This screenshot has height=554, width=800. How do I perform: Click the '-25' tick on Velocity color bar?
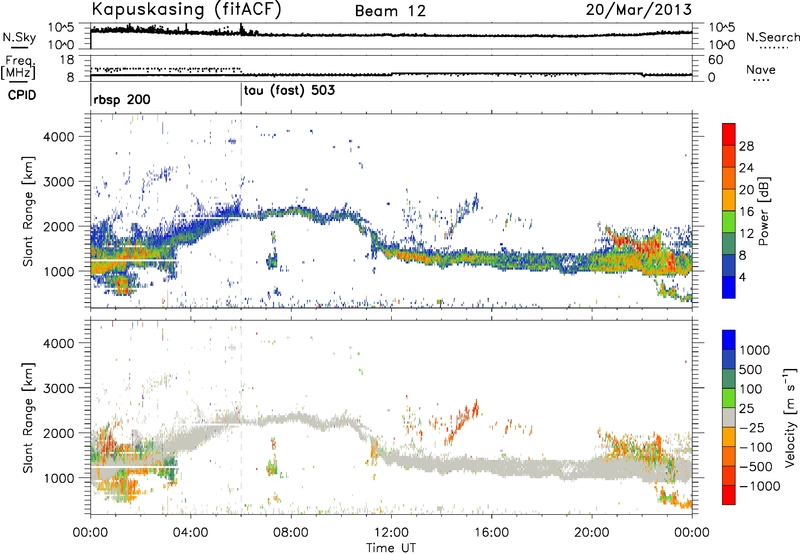click(x=752, y=427)
